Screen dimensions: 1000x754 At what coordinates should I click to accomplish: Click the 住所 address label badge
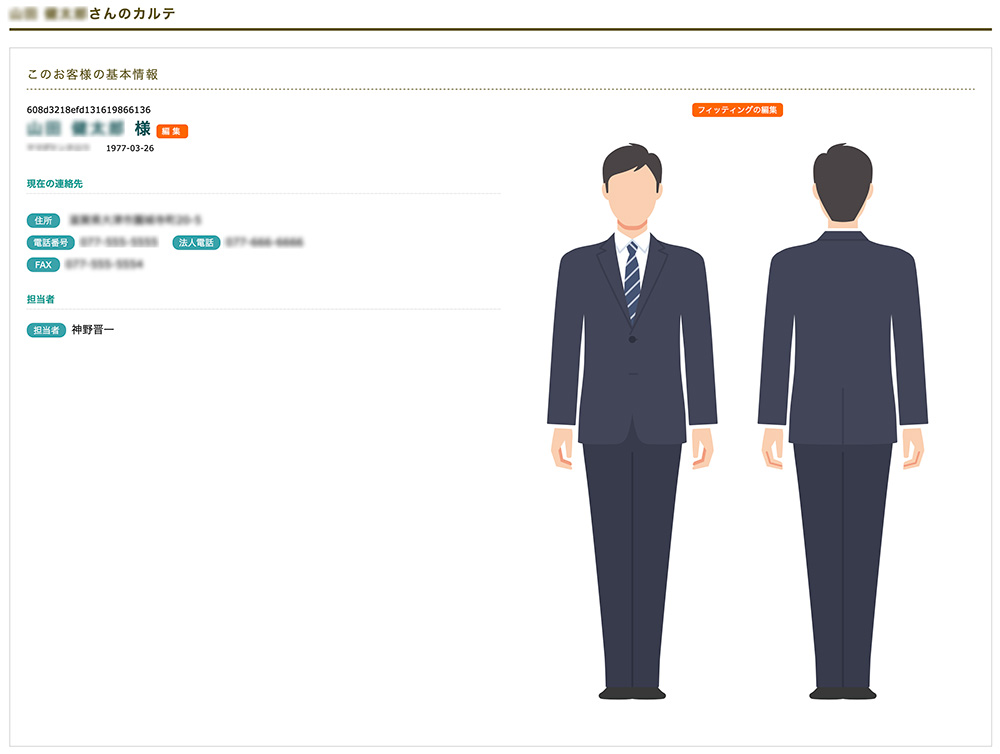click(43, 221)
